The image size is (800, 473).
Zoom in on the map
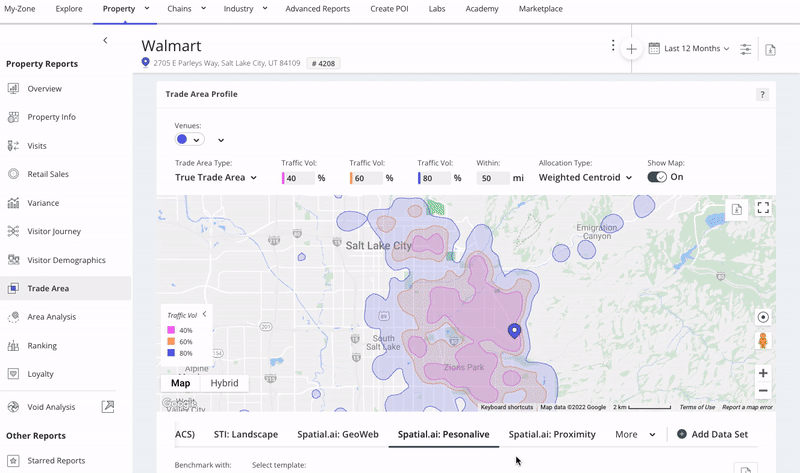[x=763, y=373]
